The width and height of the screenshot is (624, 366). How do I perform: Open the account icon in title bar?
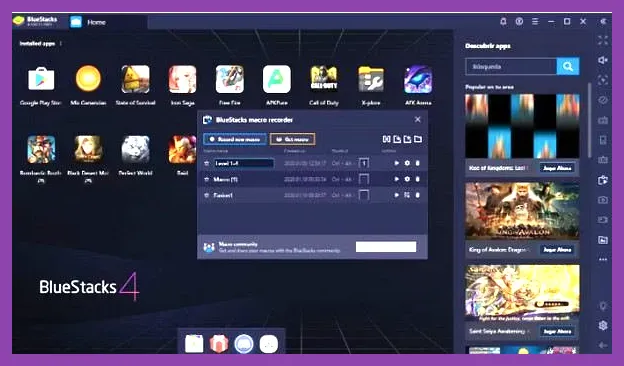[519, 21]
